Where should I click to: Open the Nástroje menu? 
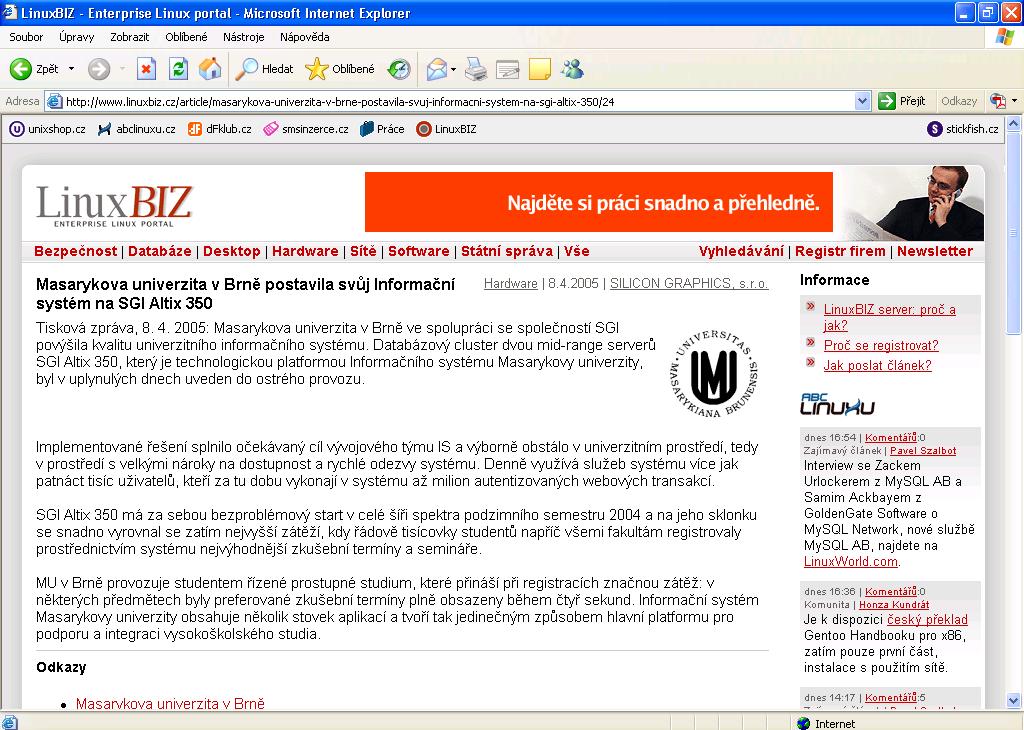click(x=244, y=37)
